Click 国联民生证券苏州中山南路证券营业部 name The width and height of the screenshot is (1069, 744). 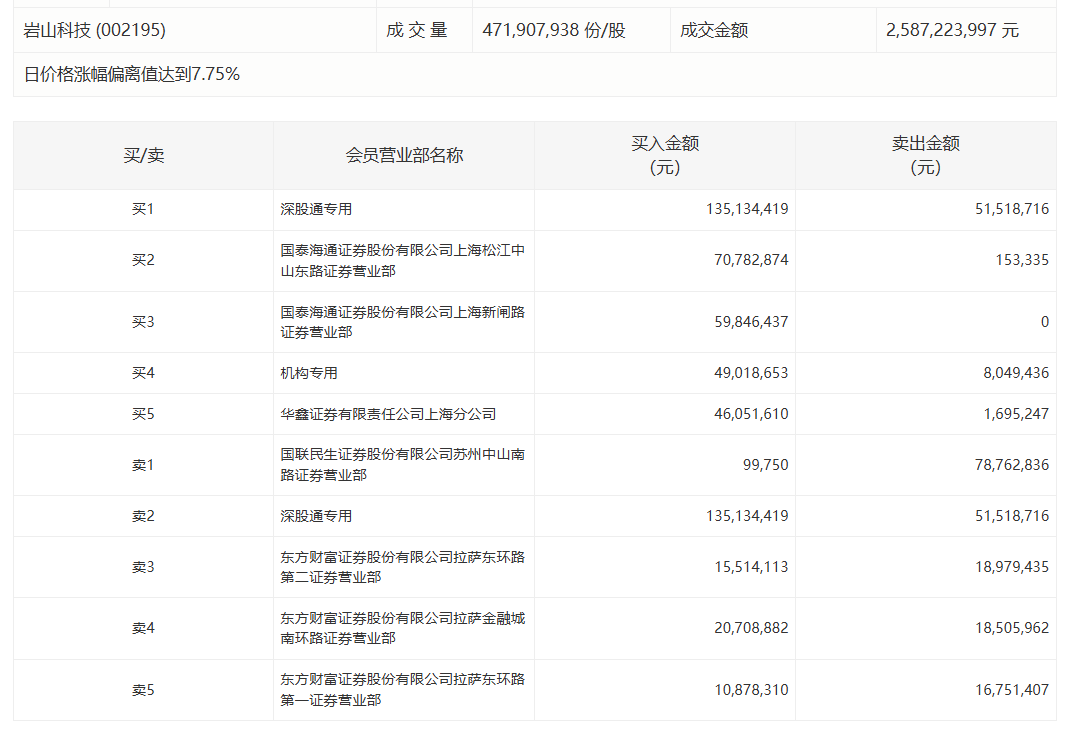(403, 465)
